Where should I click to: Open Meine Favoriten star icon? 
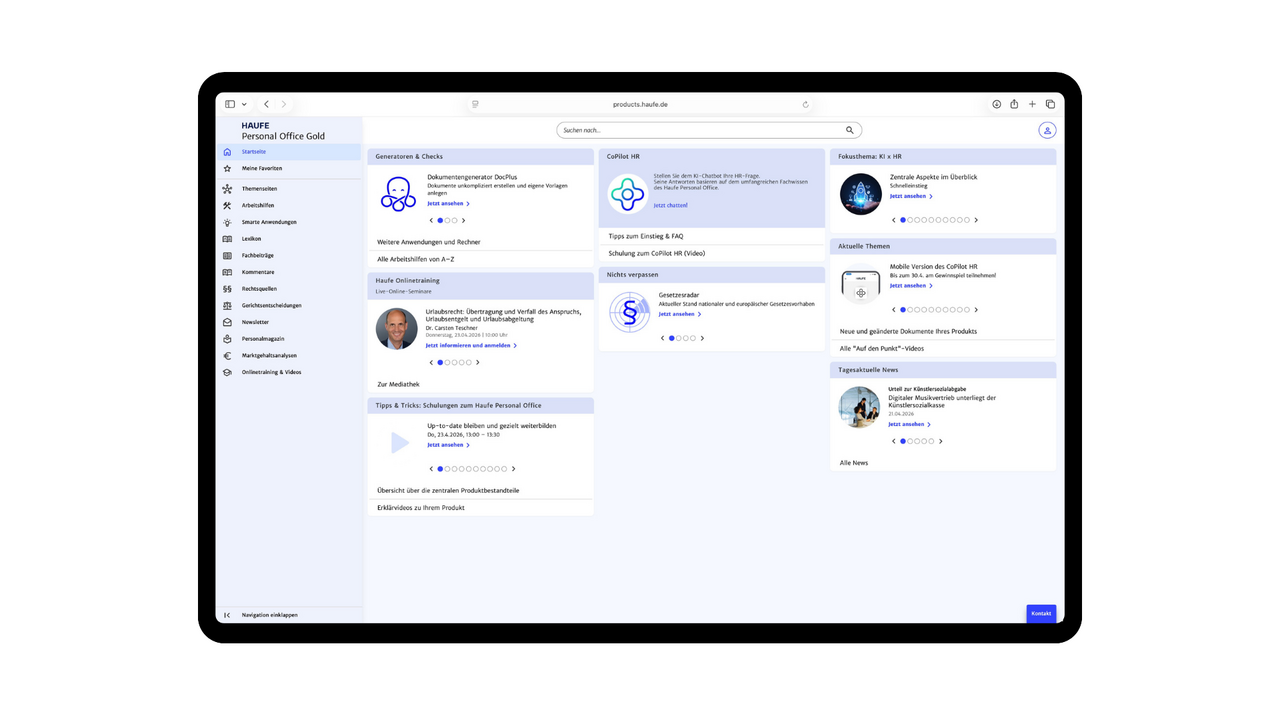coord(227,169)
